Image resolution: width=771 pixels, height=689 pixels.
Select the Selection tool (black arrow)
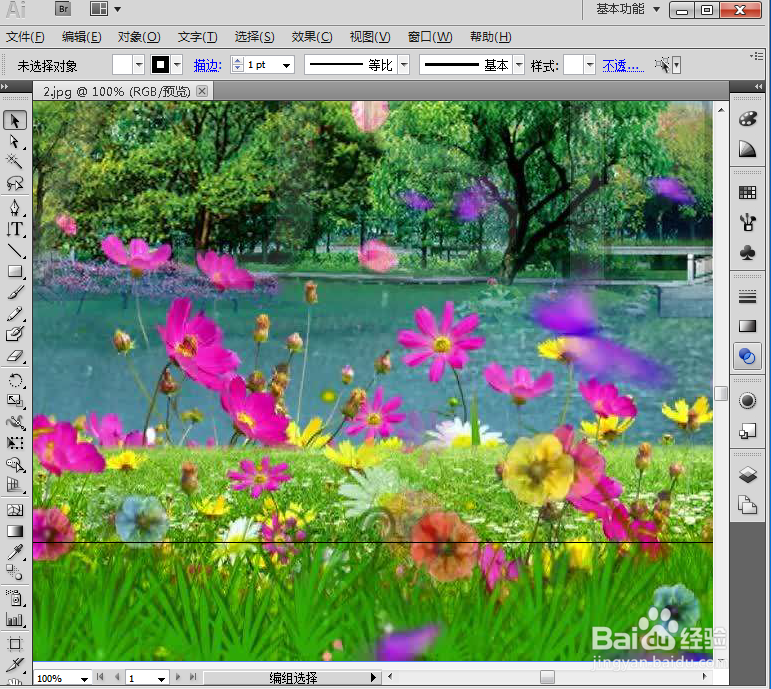pos(15,120)
